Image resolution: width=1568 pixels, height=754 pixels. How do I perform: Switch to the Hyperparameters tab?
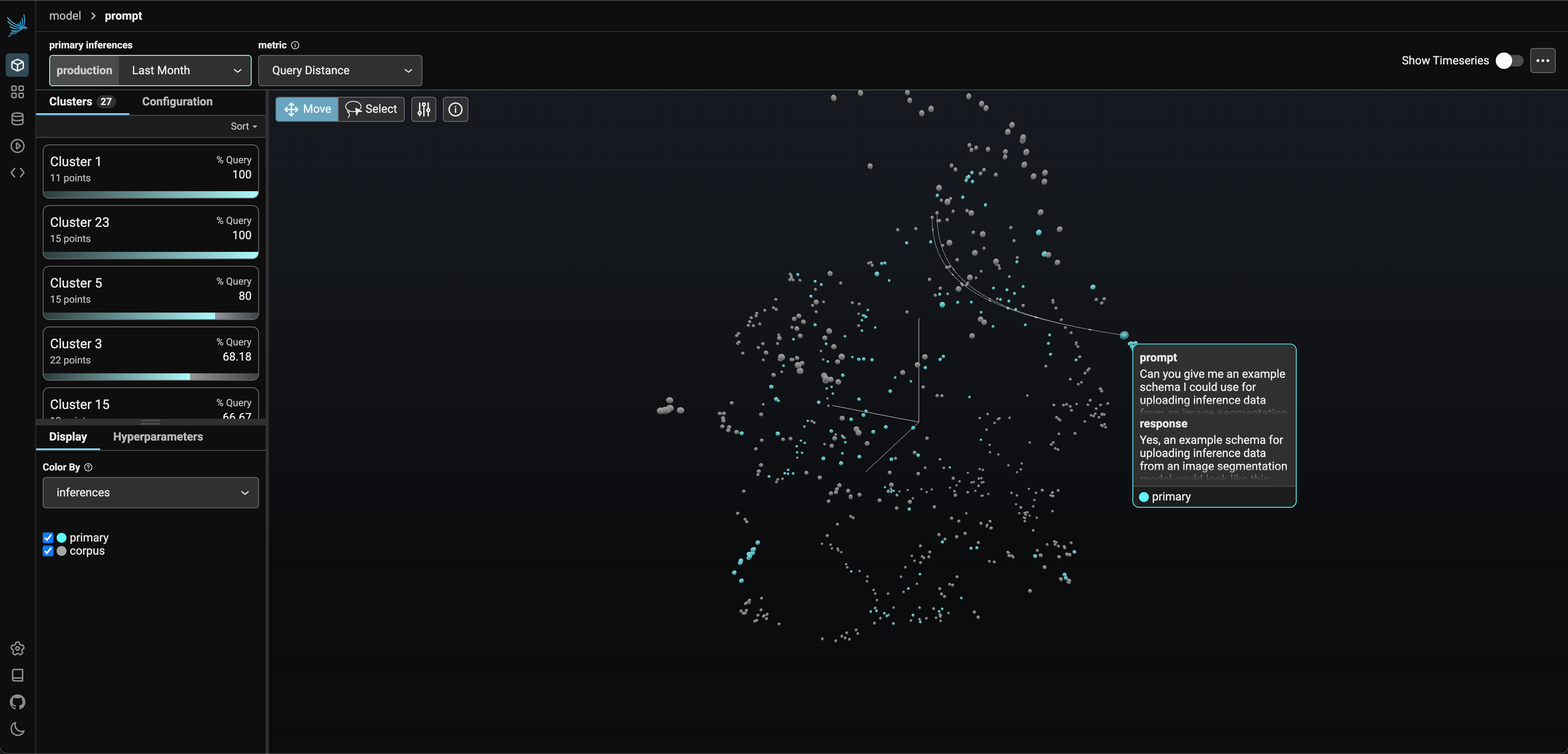158,436
